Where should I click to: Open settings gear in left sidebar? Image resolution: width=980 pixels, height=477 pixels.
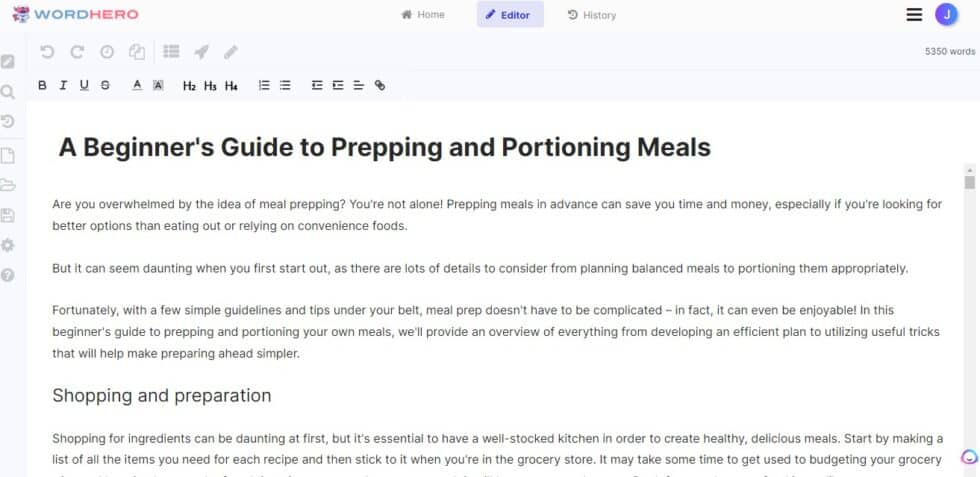[x=8, y=245]
